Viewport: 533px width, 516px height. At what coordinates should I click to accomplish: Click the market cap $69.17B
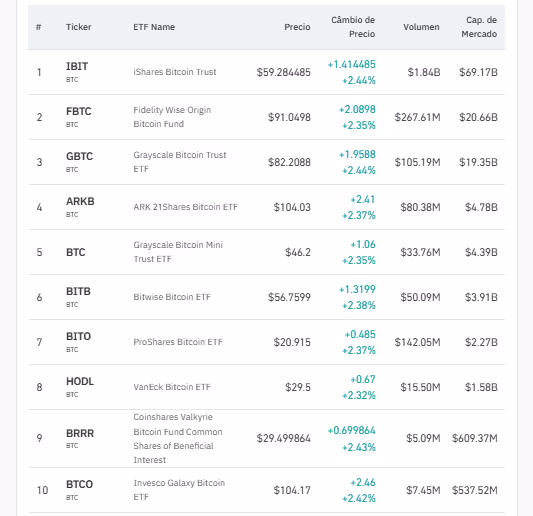[478, 72]
